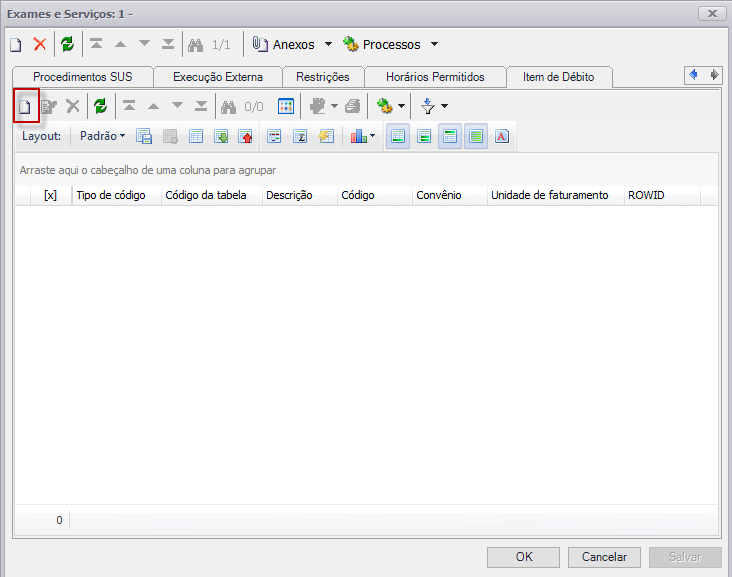Toggle the header-band grid view button

click(x=450, y=136)
